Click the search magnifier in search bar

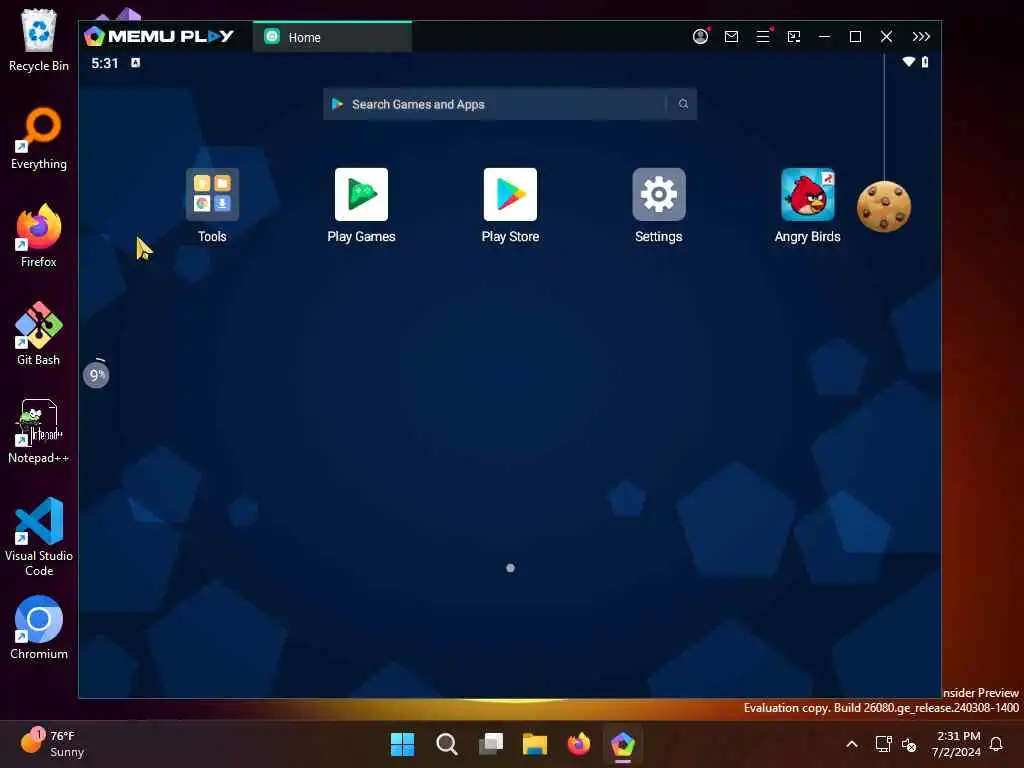point(683,104)
